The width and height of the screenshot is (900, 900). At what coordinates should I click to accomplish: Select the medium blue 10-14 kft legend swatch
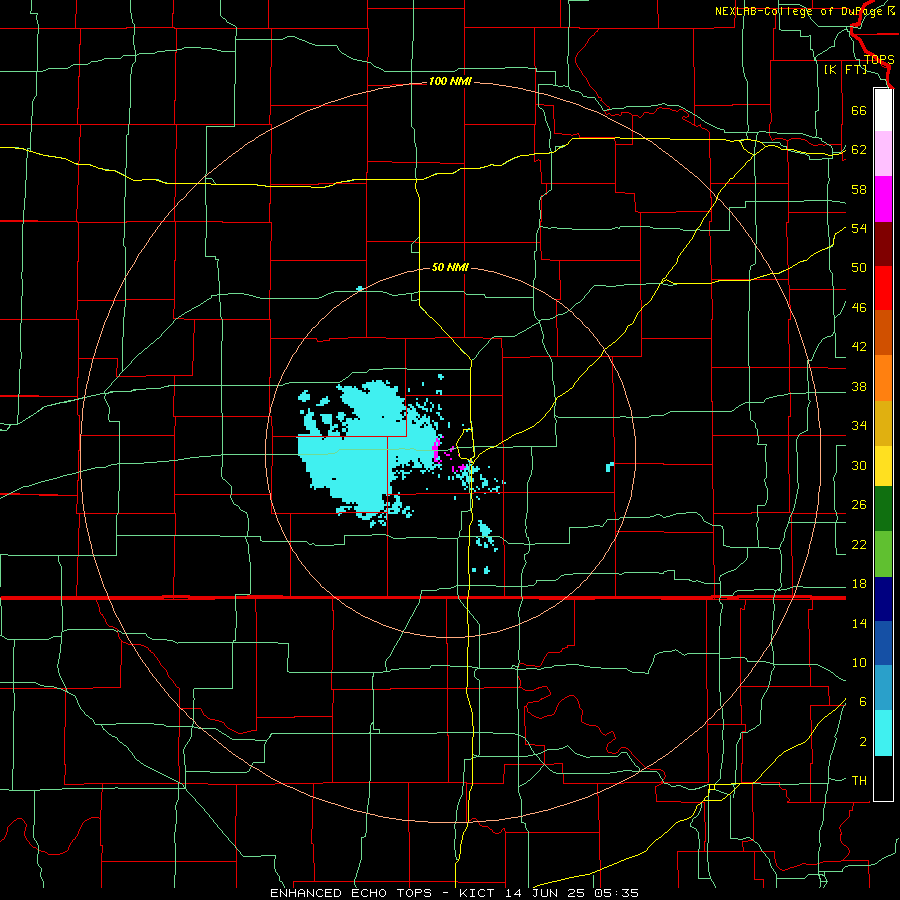point(883,643)
